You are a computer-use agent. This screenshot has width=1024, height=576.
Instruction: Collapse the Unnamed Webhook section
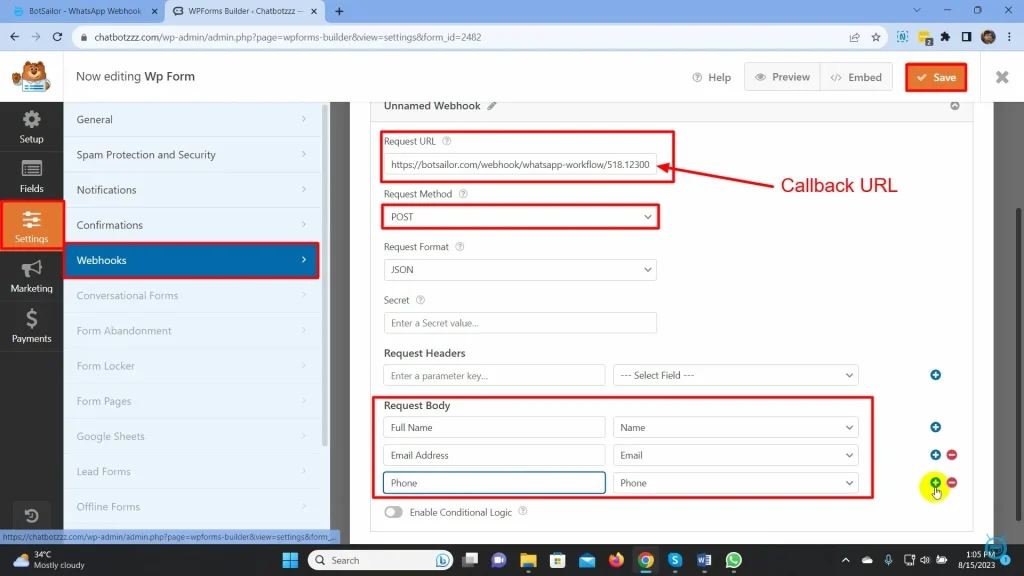point(955,106)
